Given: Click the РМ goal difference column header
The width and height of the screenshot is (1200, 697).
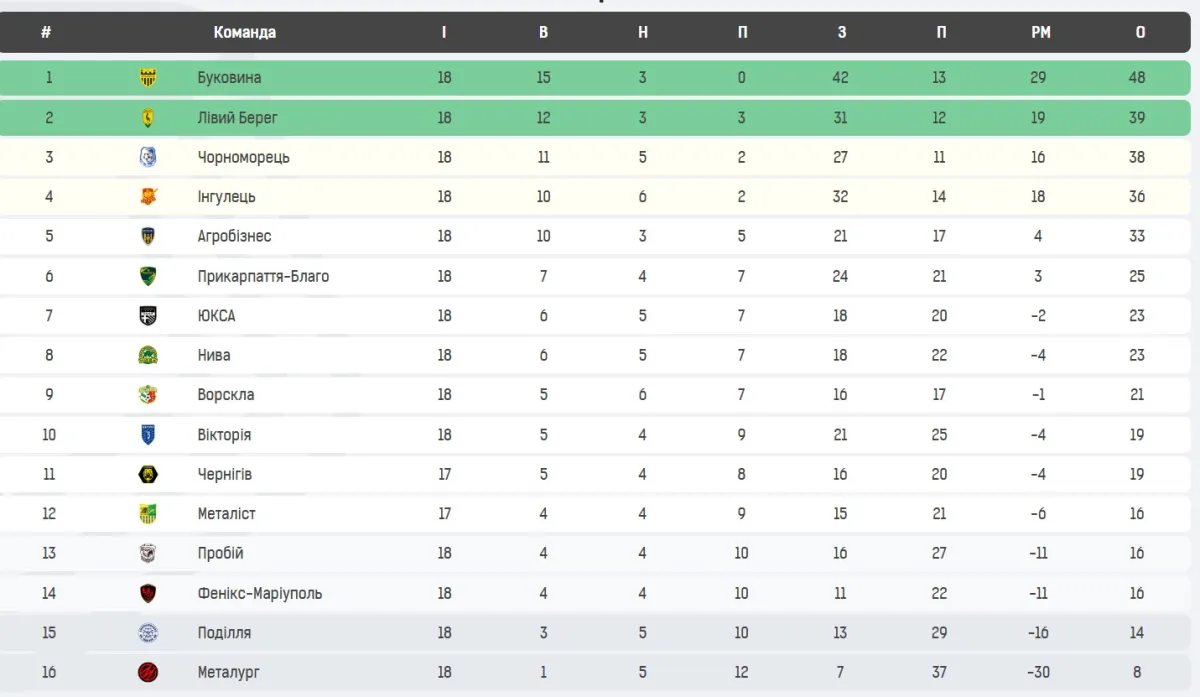Looking at the screenshot, I should click(1040, 32).
